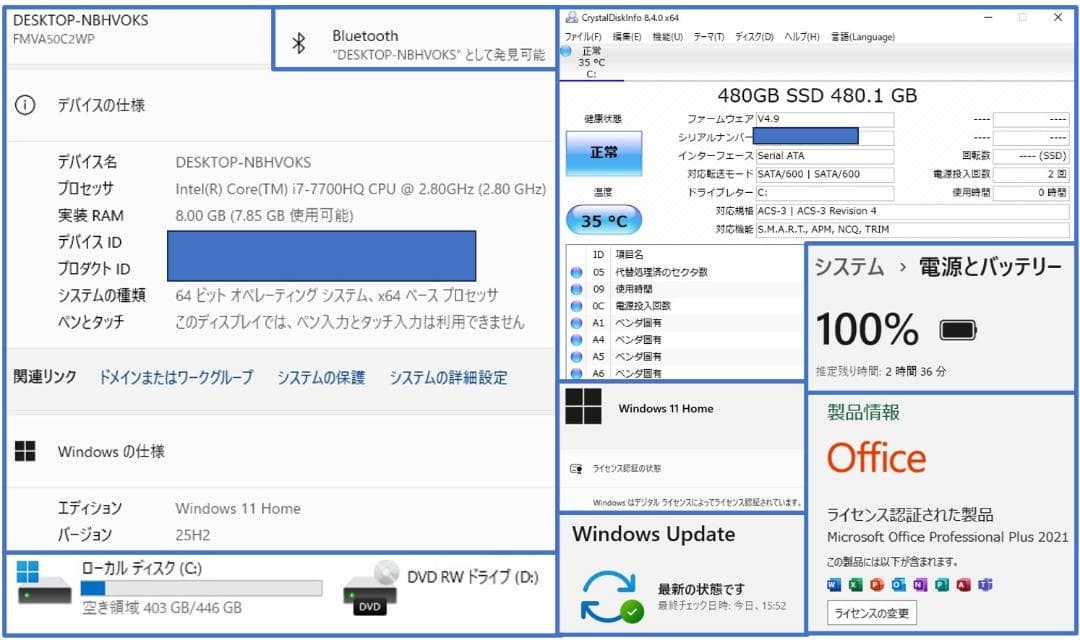The width and height of the screenshot is (1080, 640).
Task: Open the 機能(U) menu in CrystalDiskInfo
Action: pos(667,36)
